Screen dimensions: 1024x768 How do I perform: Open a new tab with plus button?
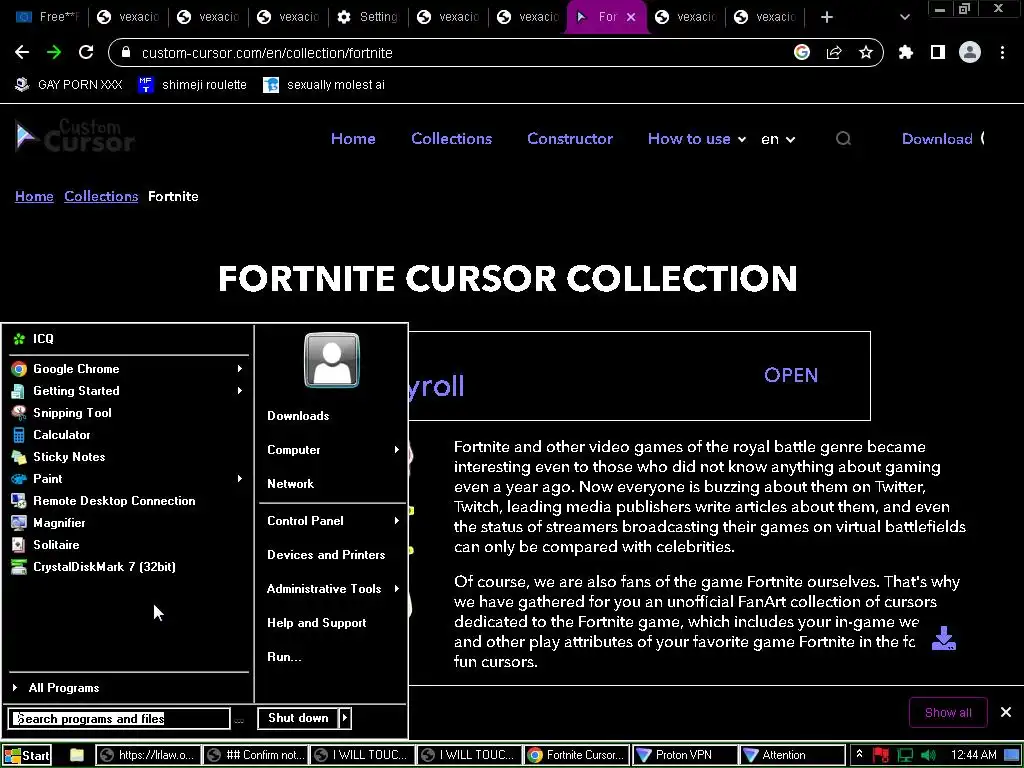point(827,18)
